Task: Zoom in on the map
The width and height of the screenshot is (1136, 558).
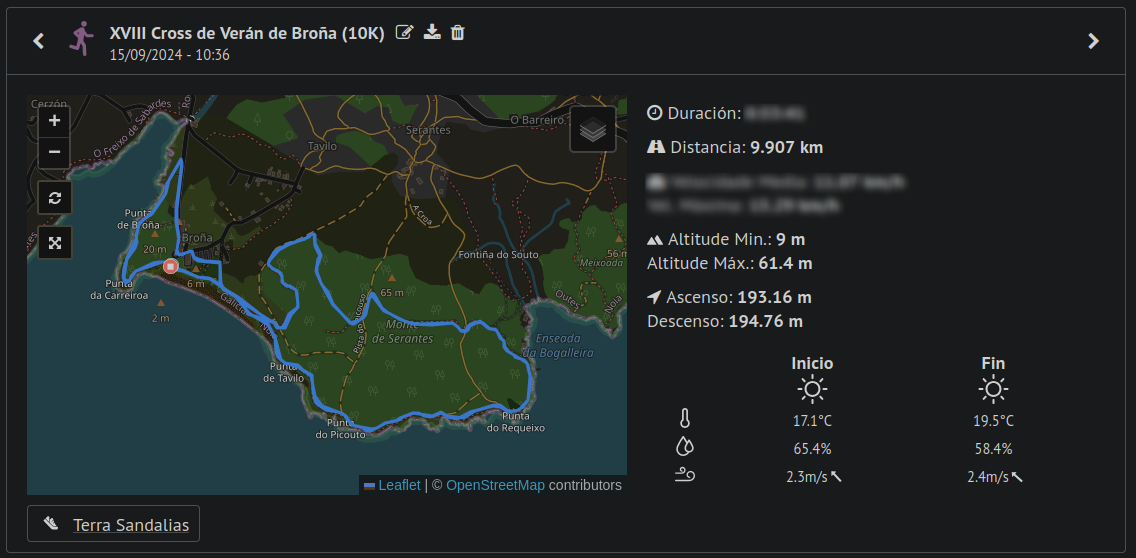Action: [x=54, y=120]
